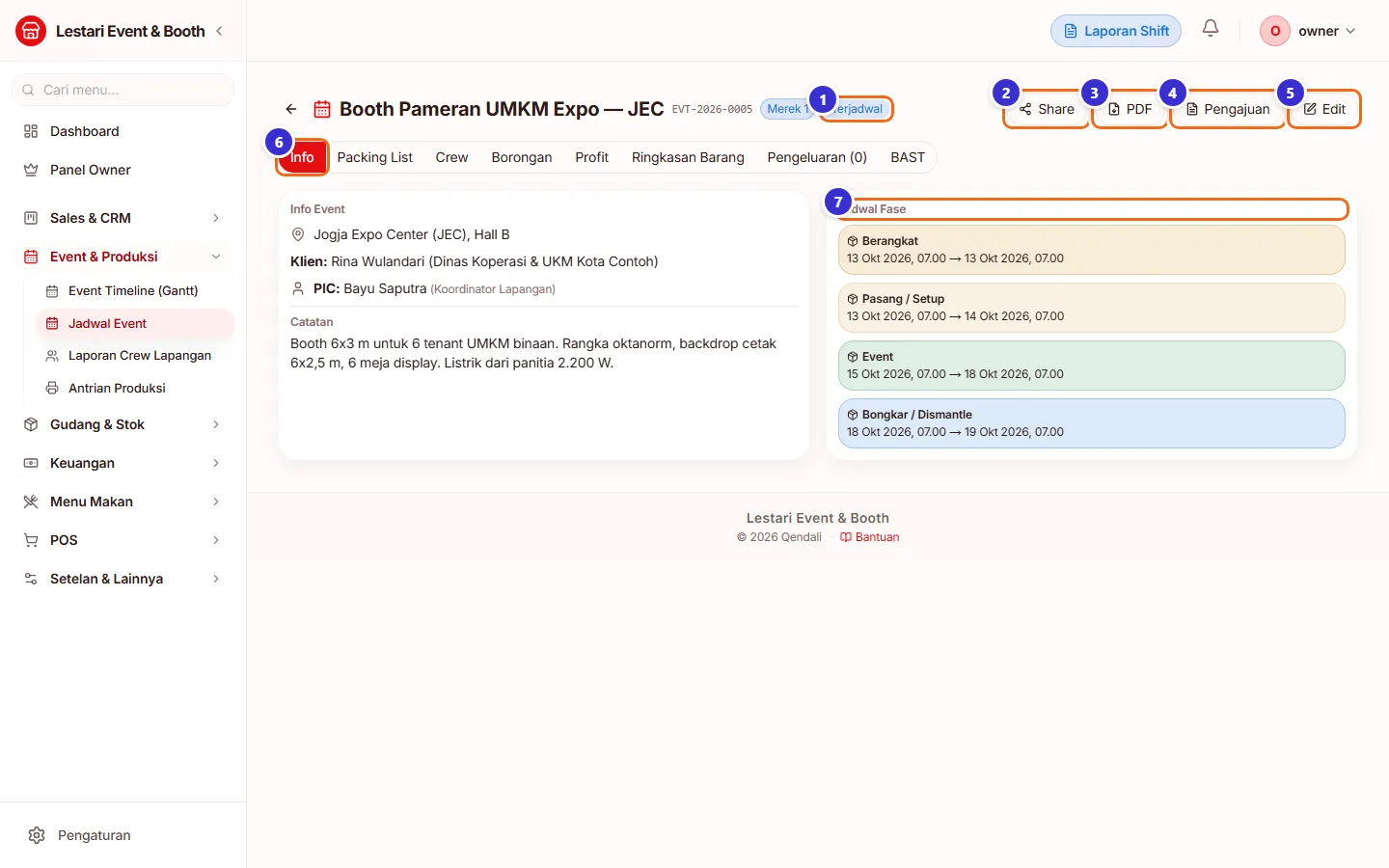The height and width of the screenshot is (868, 1389).
Task: Click the Dashboard grid icon
Action: (31, 131)
